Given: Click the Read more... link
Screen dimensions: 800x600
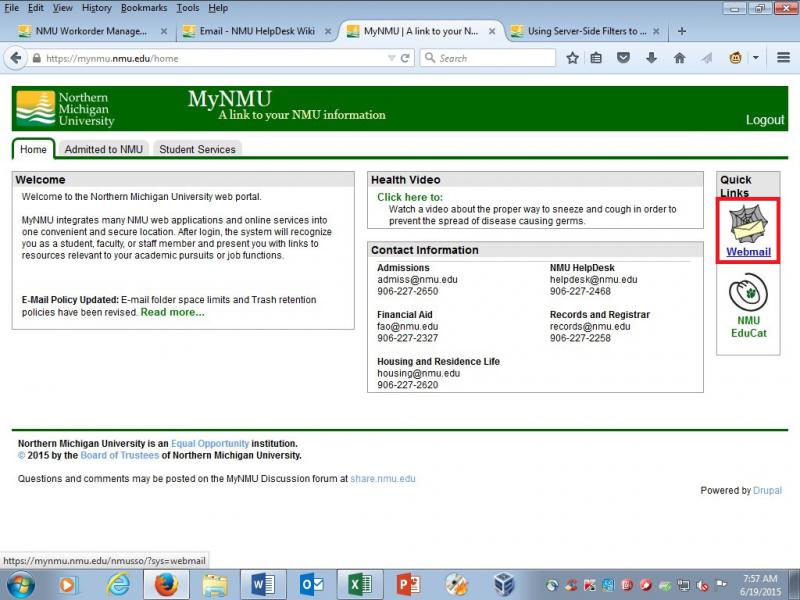Looking at the screenshot, I should click(172, 312).
